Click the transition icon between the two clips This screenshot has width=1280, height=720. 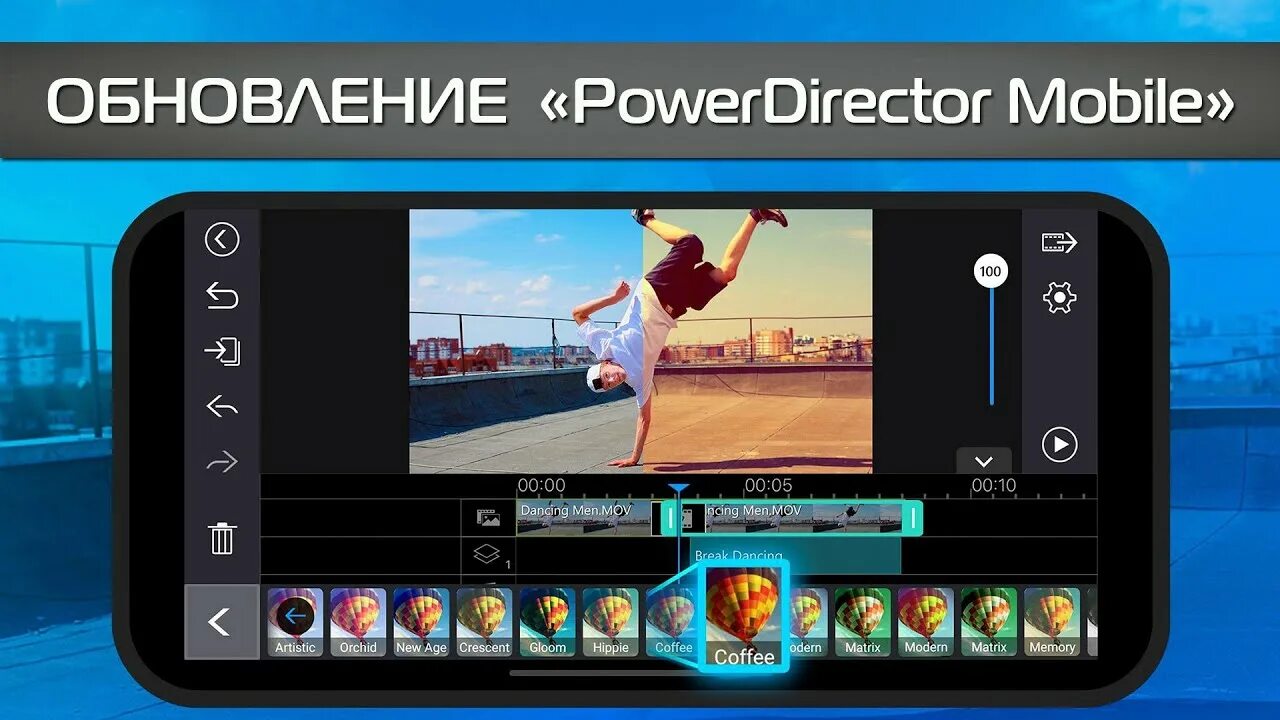pyautogui.click(x=688, y=518)
